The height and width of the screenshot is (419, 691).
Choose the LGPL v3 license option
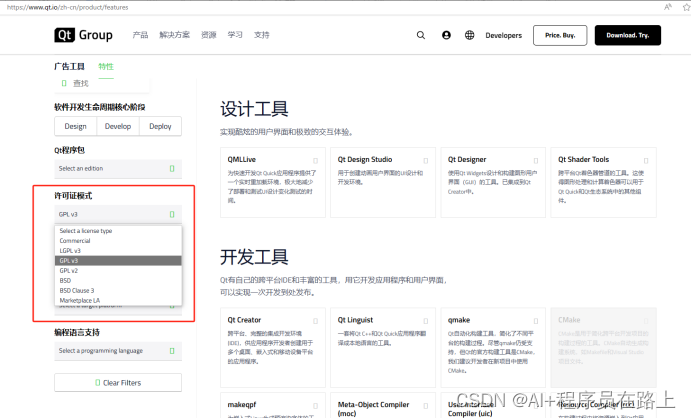tap(118, 251)
